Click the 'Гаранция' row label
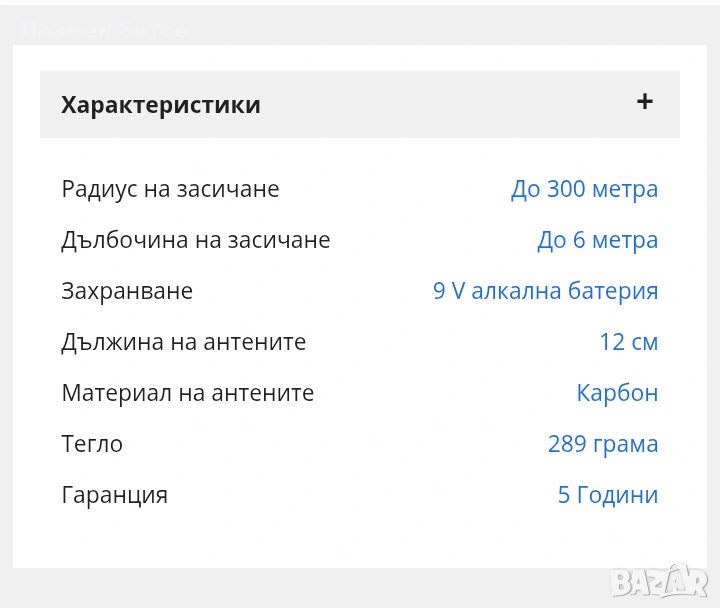This screenshot has height=610, width=720. (x=114, y=495)
